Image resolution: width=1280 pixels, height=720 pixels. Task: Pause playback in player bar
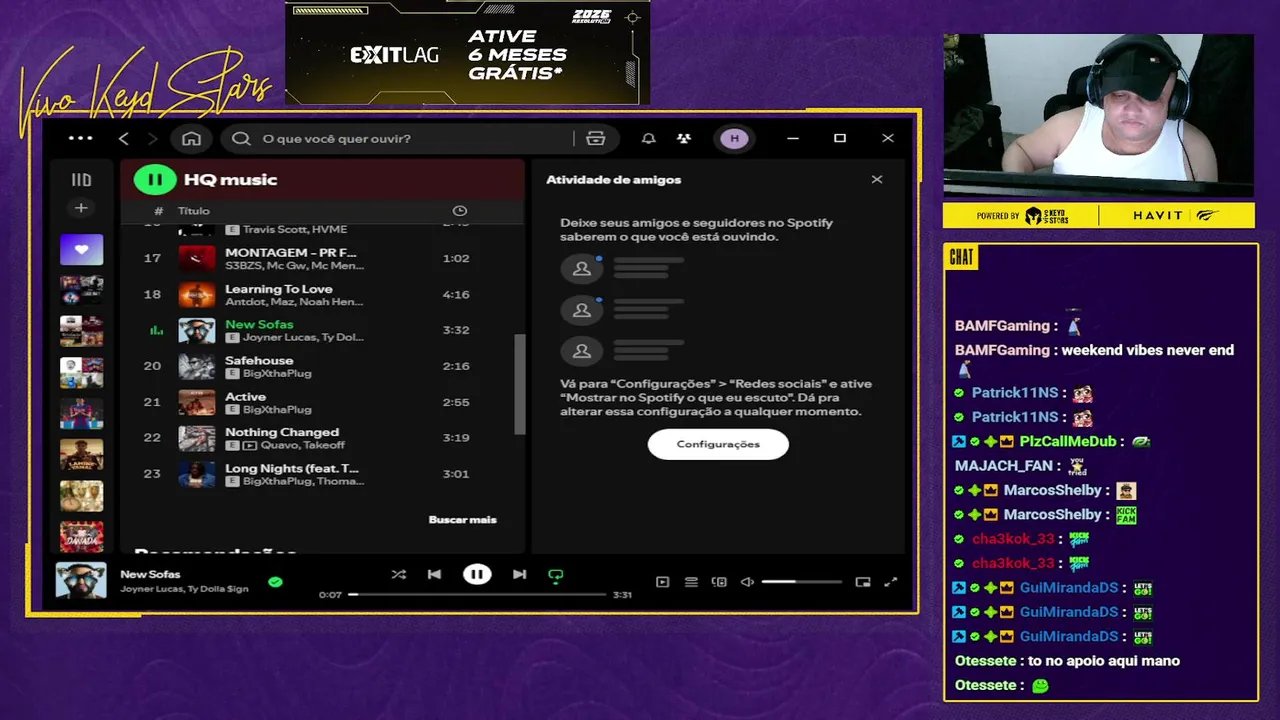pyautogui.click(x=477, y=575)
